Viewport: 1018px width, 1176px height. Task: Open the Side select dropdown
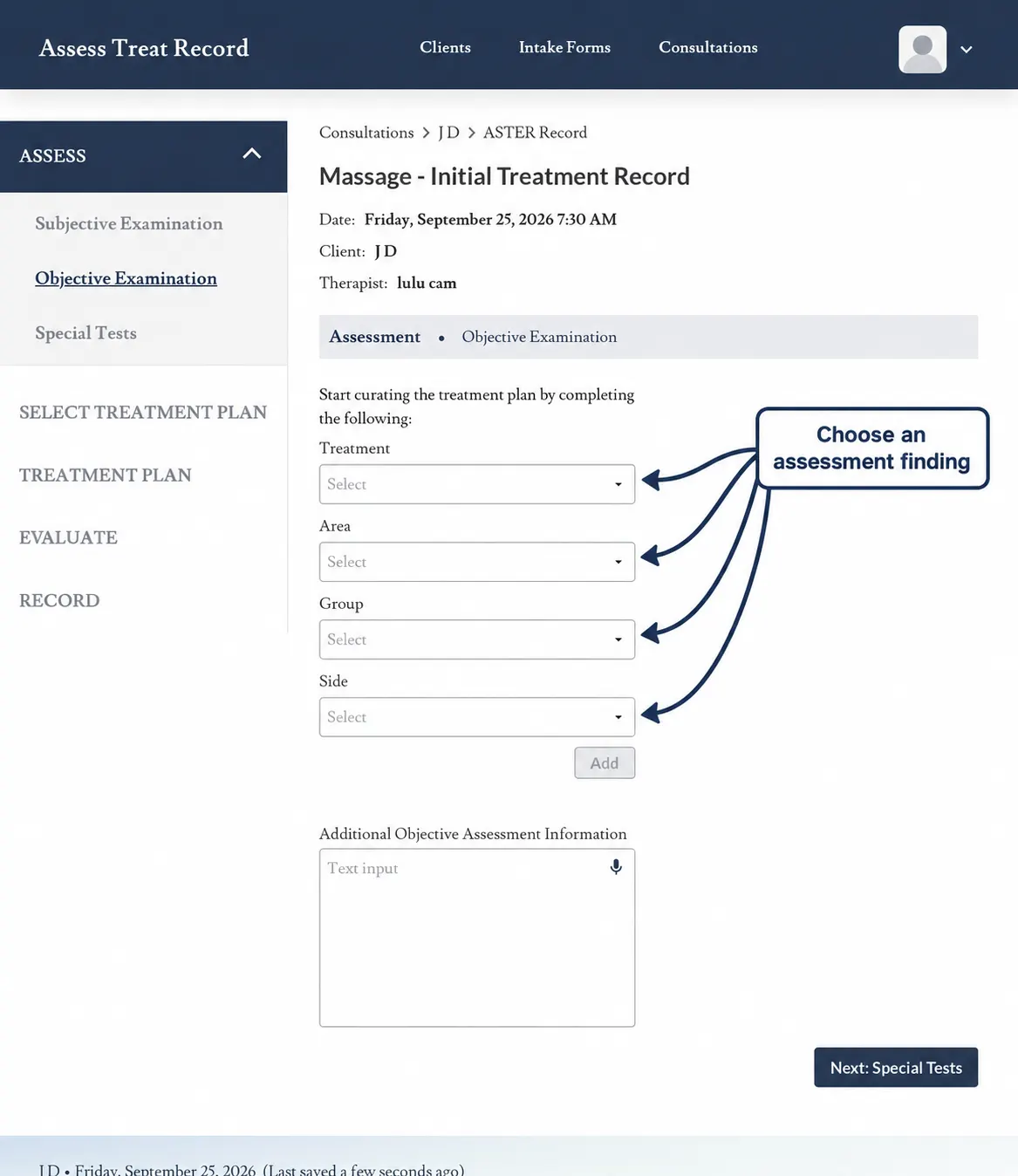pyautogui.click(x=477, y=717)
